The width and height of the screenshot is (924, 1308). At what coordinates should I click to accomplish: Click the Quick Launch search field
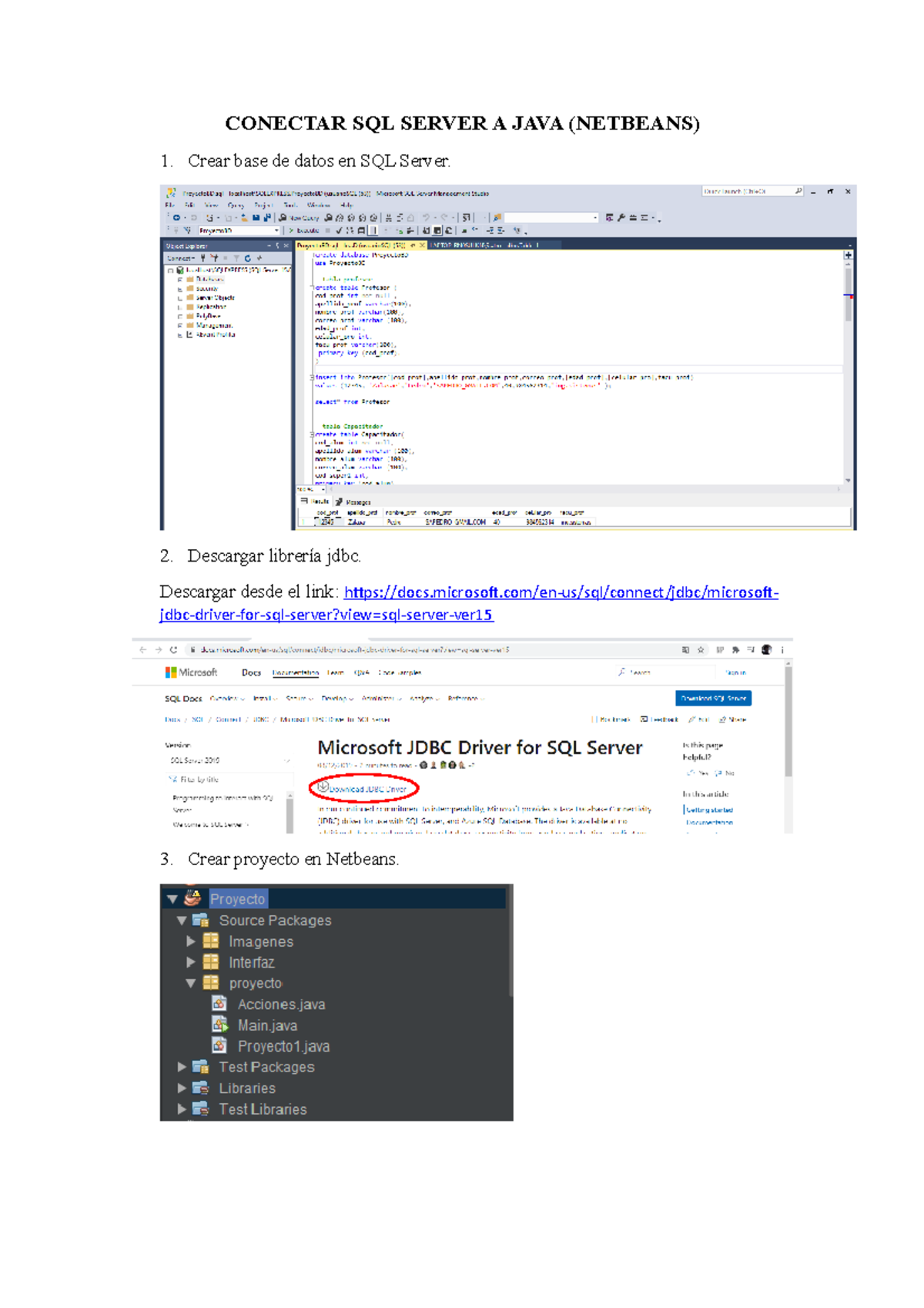point(747,191)
